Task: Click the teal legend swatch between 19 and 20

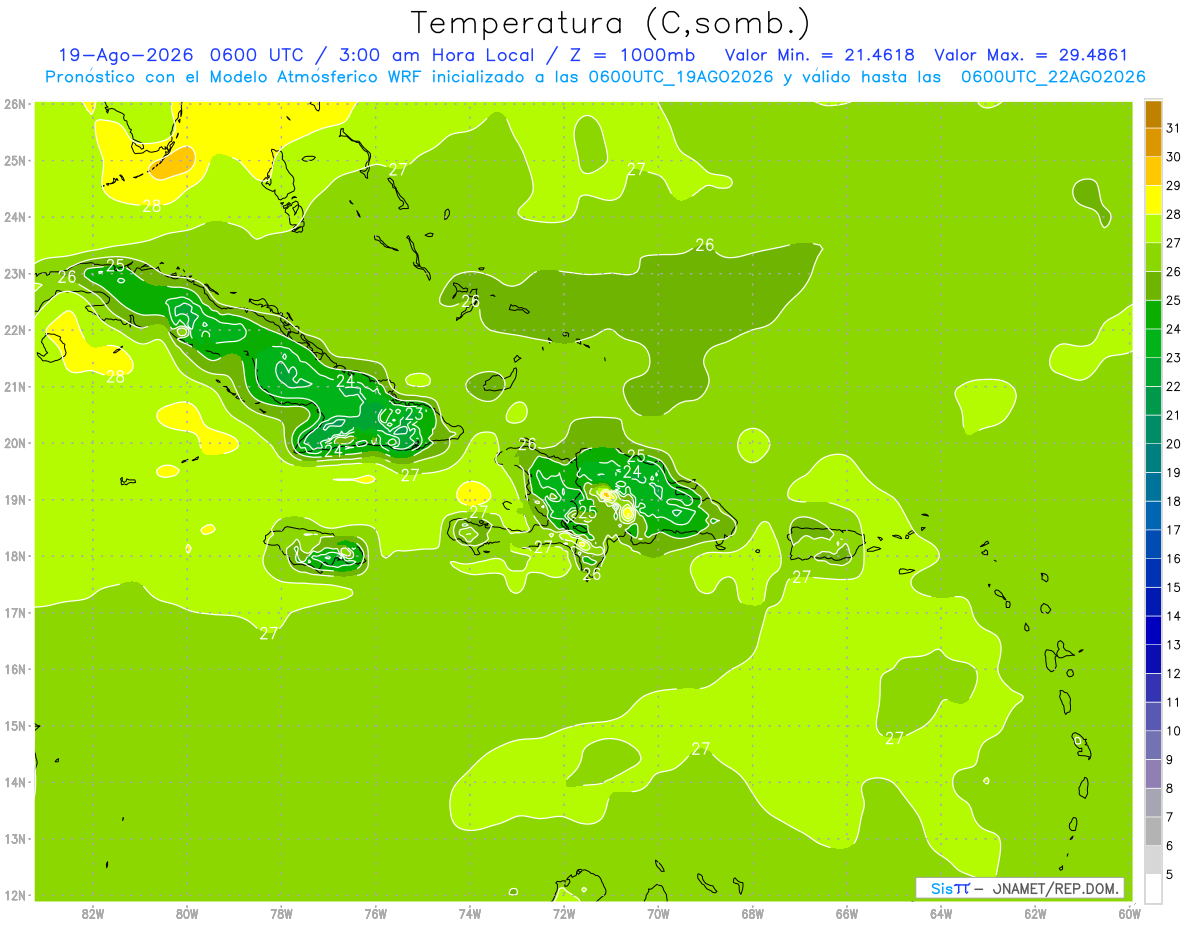Action: click(x=1153, y=458)
